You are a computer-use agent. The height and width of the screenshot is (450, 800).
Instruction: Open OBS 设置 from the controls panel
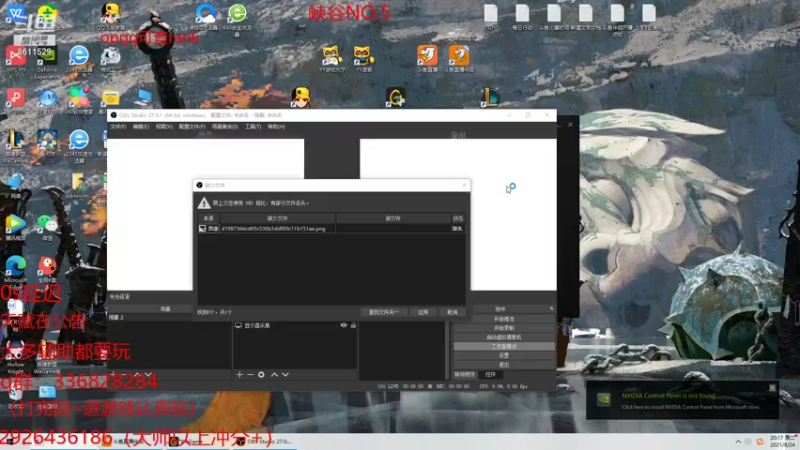pos(504,356)
